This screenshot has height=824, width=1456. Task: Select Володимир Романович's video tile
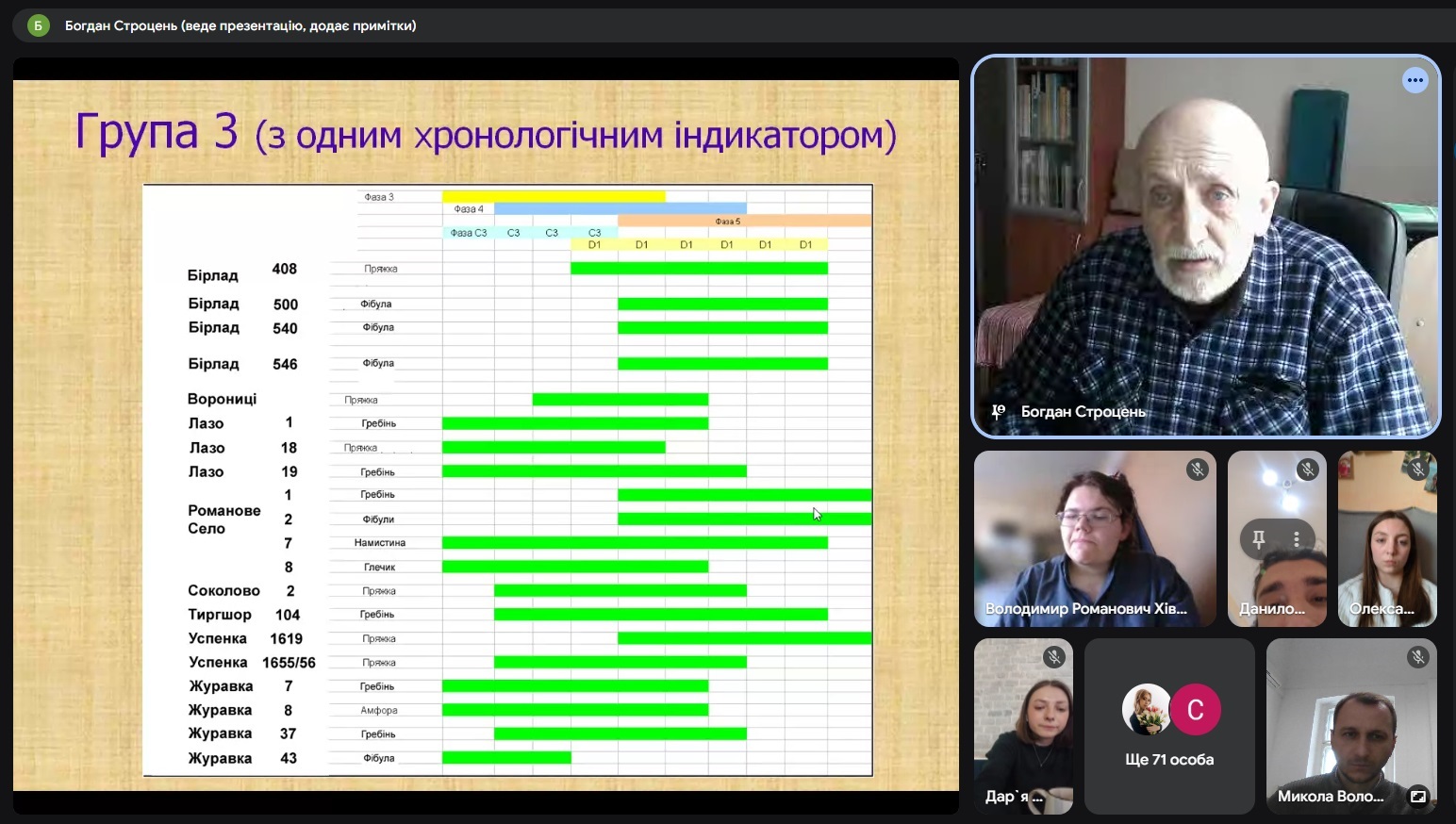[x=1095, y=538]
